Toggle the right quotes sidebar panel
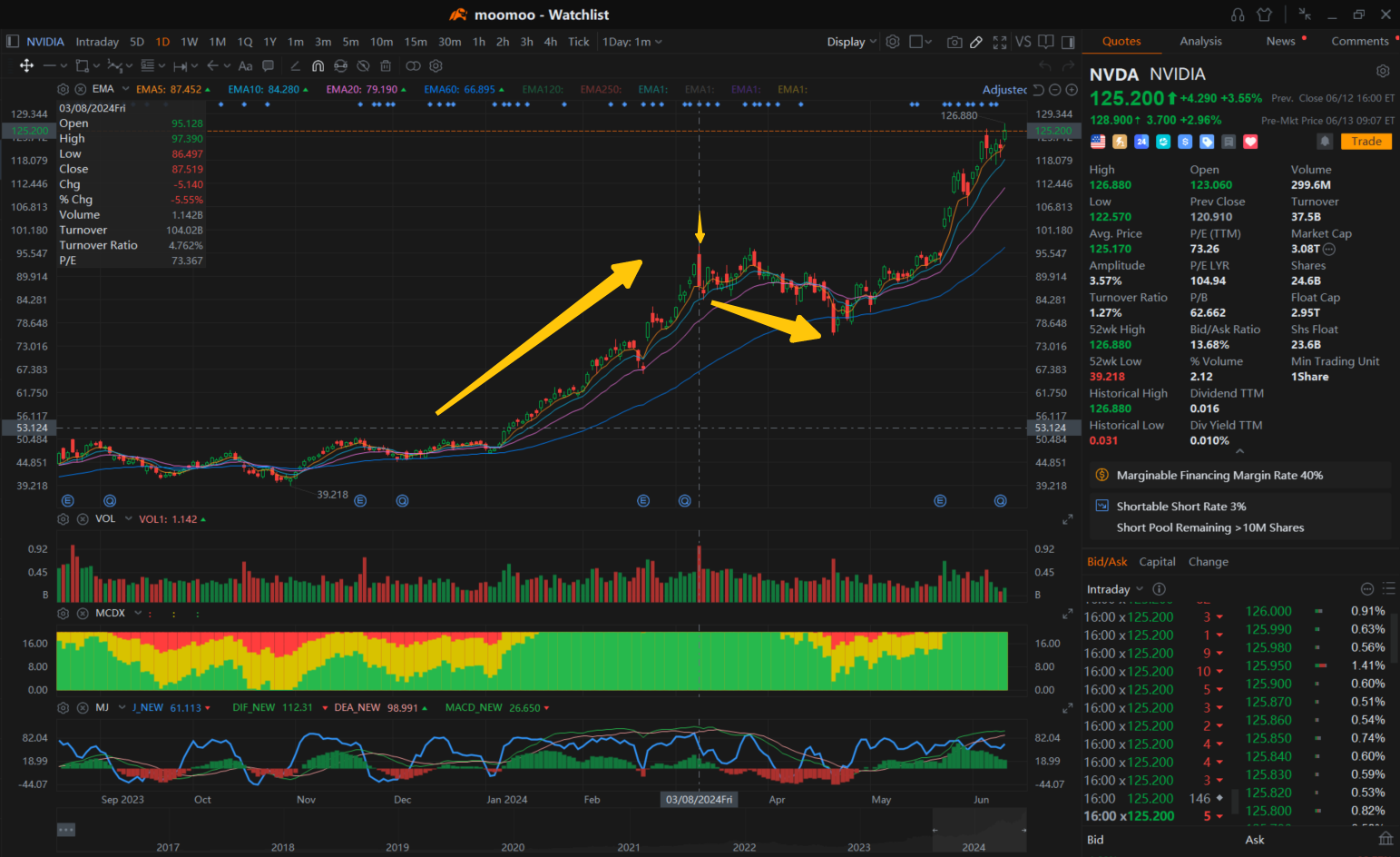The image size is (1400, 857). 1068,42
